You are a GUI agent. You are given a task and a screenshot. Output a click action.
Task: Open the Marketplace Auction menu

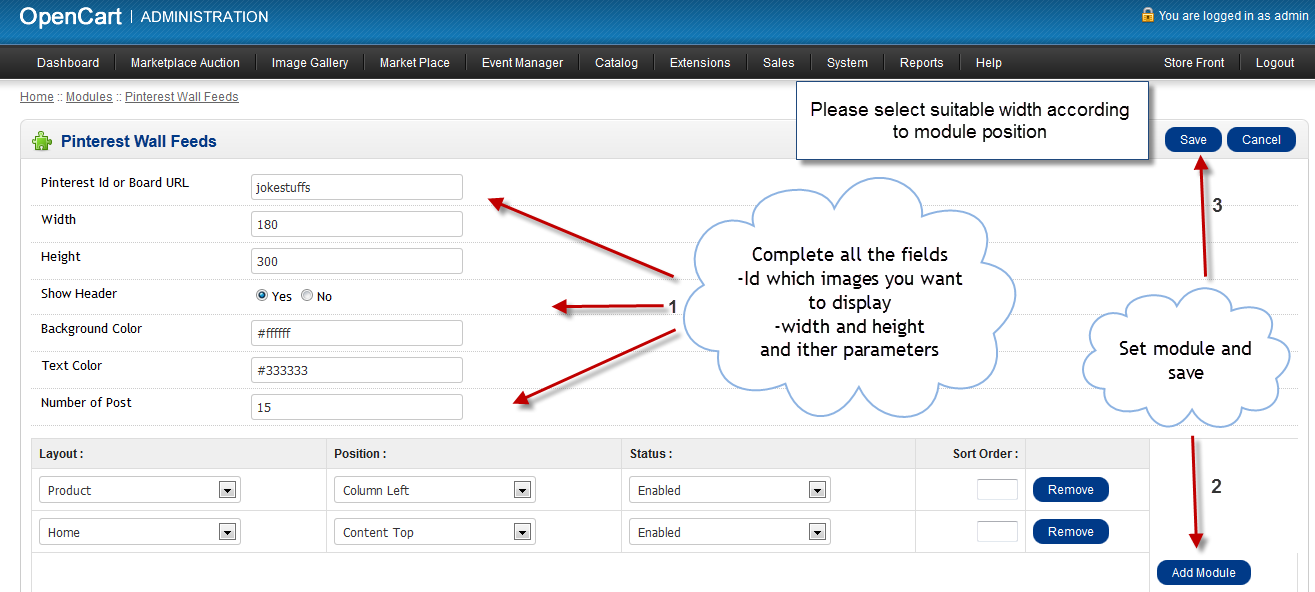(185, 63)
